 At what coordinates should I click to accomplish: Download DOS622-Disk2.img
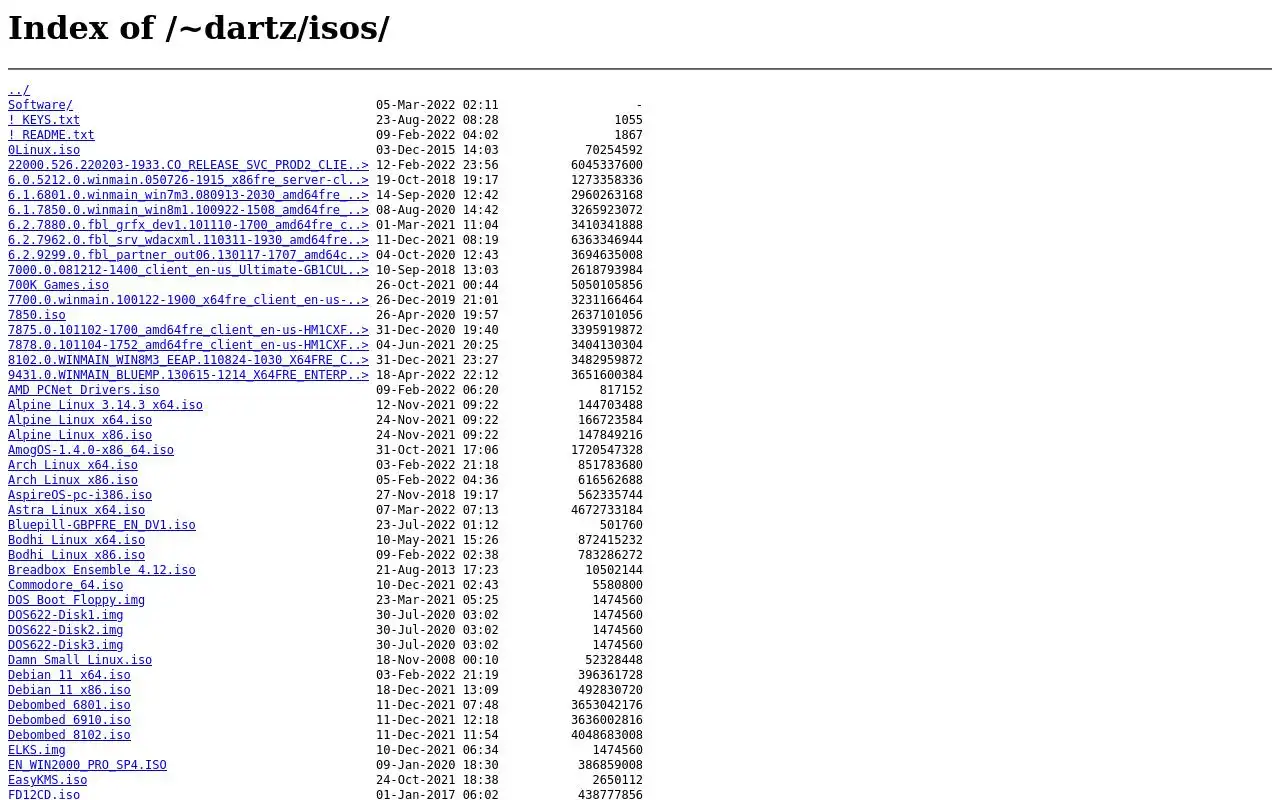pos(66,630)
